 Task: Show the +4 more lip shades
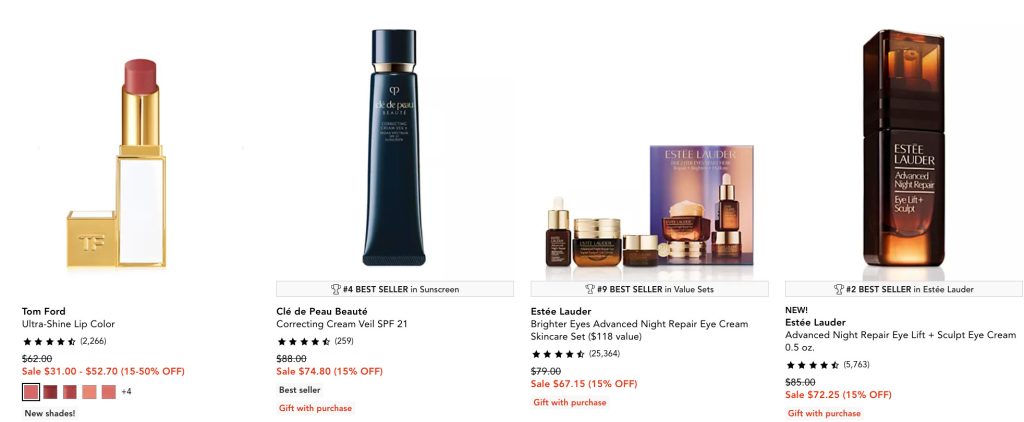click(x=126, y=392)
